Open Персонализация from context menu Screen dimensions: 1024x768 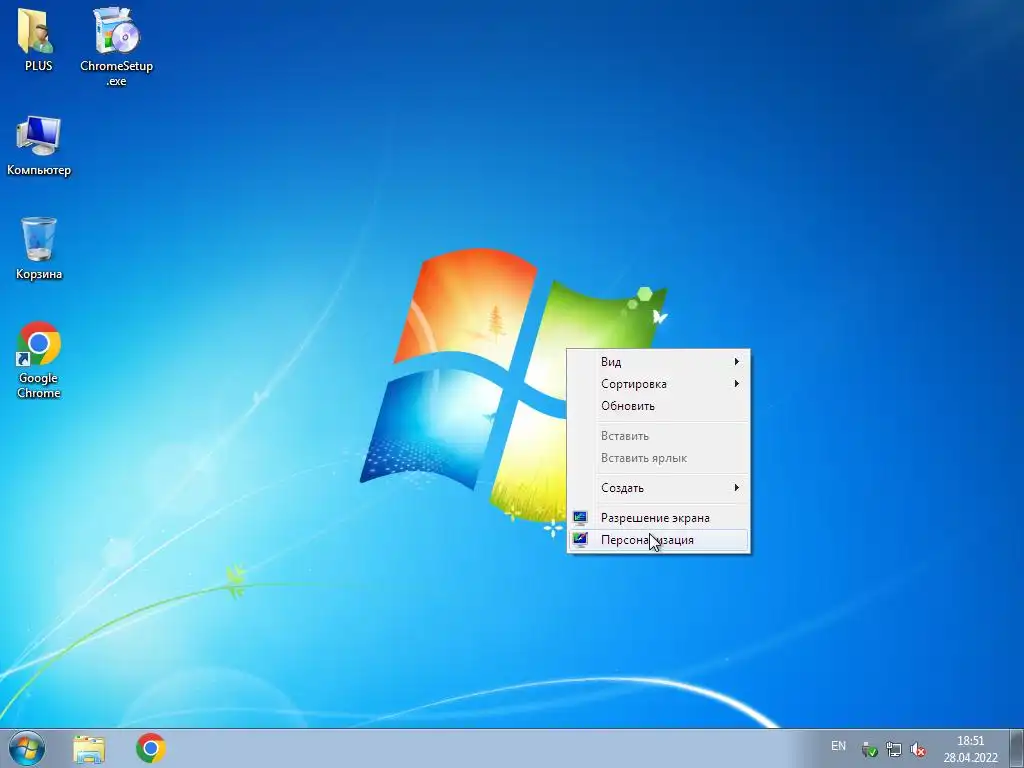click(x=658, y=540)
